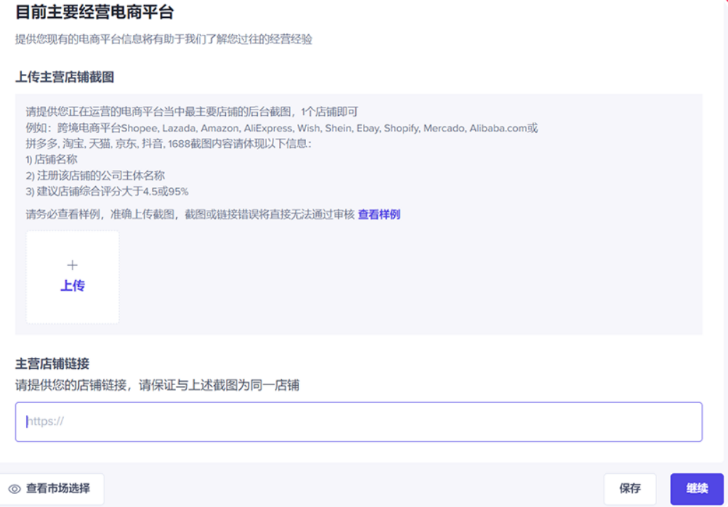Click the text 1) 店铺名称
The width and height of the screenshot is (728, 507).
[x=52, y=160]
